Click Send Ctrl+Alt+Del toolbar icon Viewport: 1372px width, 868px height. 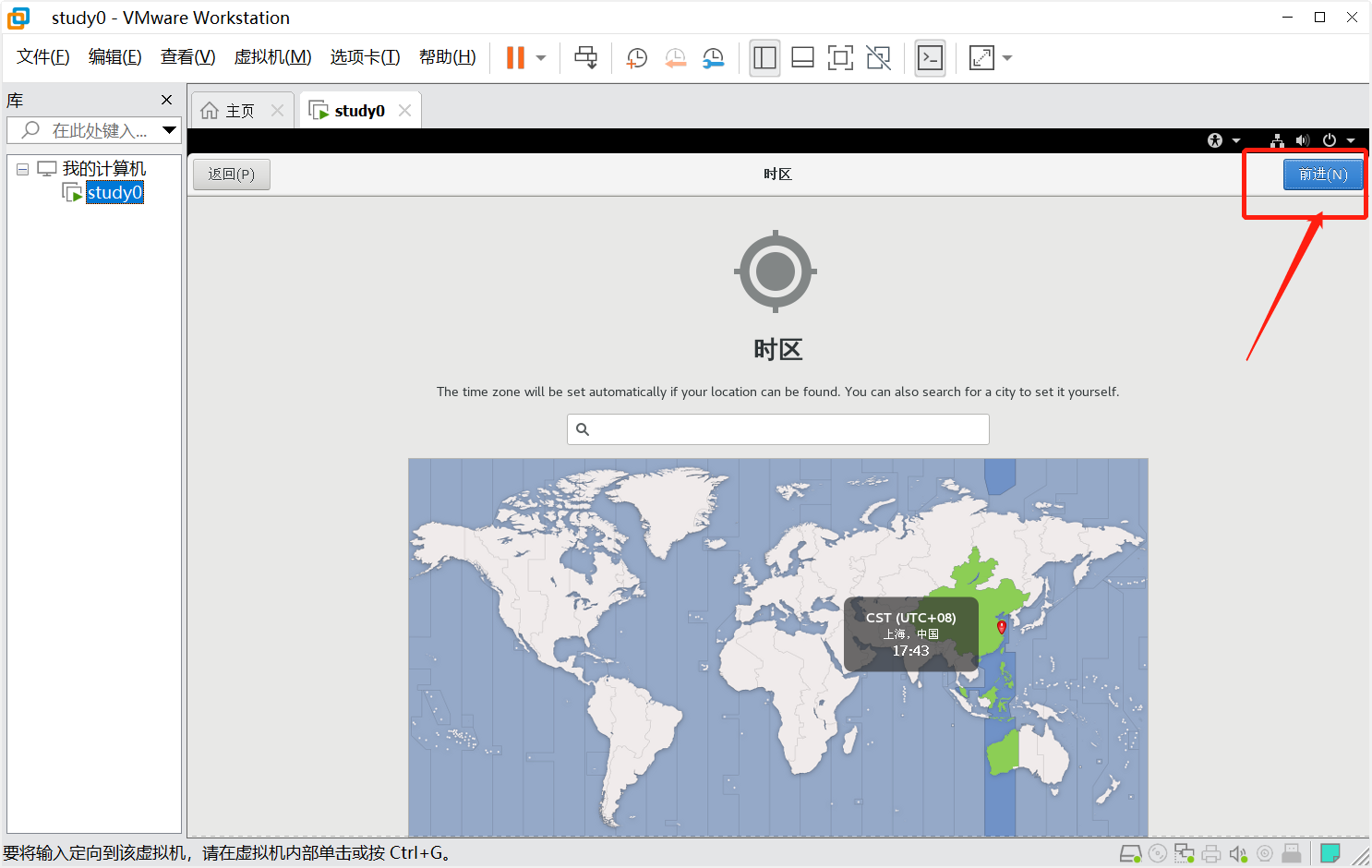[585, 57]
